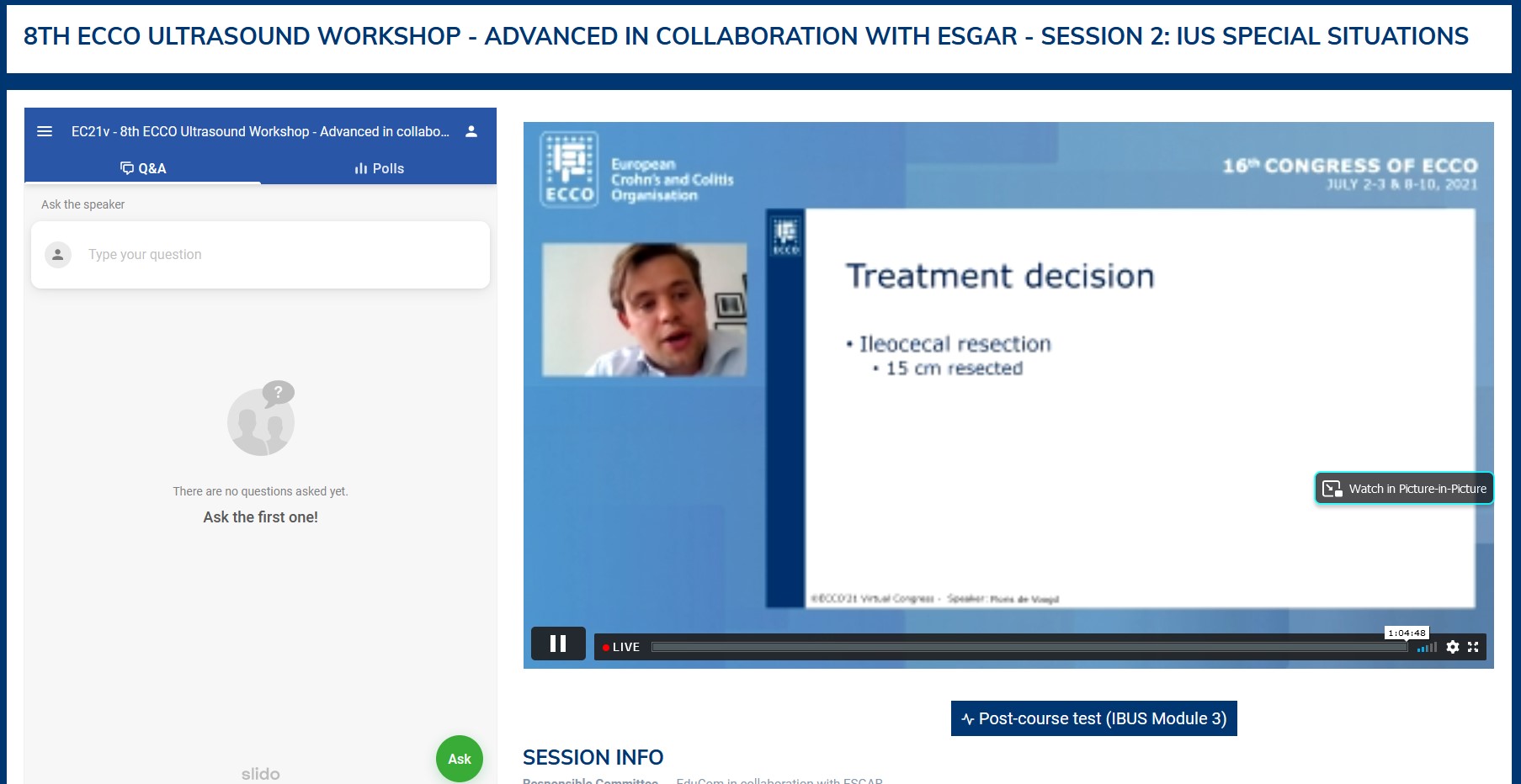1521x784 pixels.
Task: Click the ECCO logo in video
Action: [569, 169]
